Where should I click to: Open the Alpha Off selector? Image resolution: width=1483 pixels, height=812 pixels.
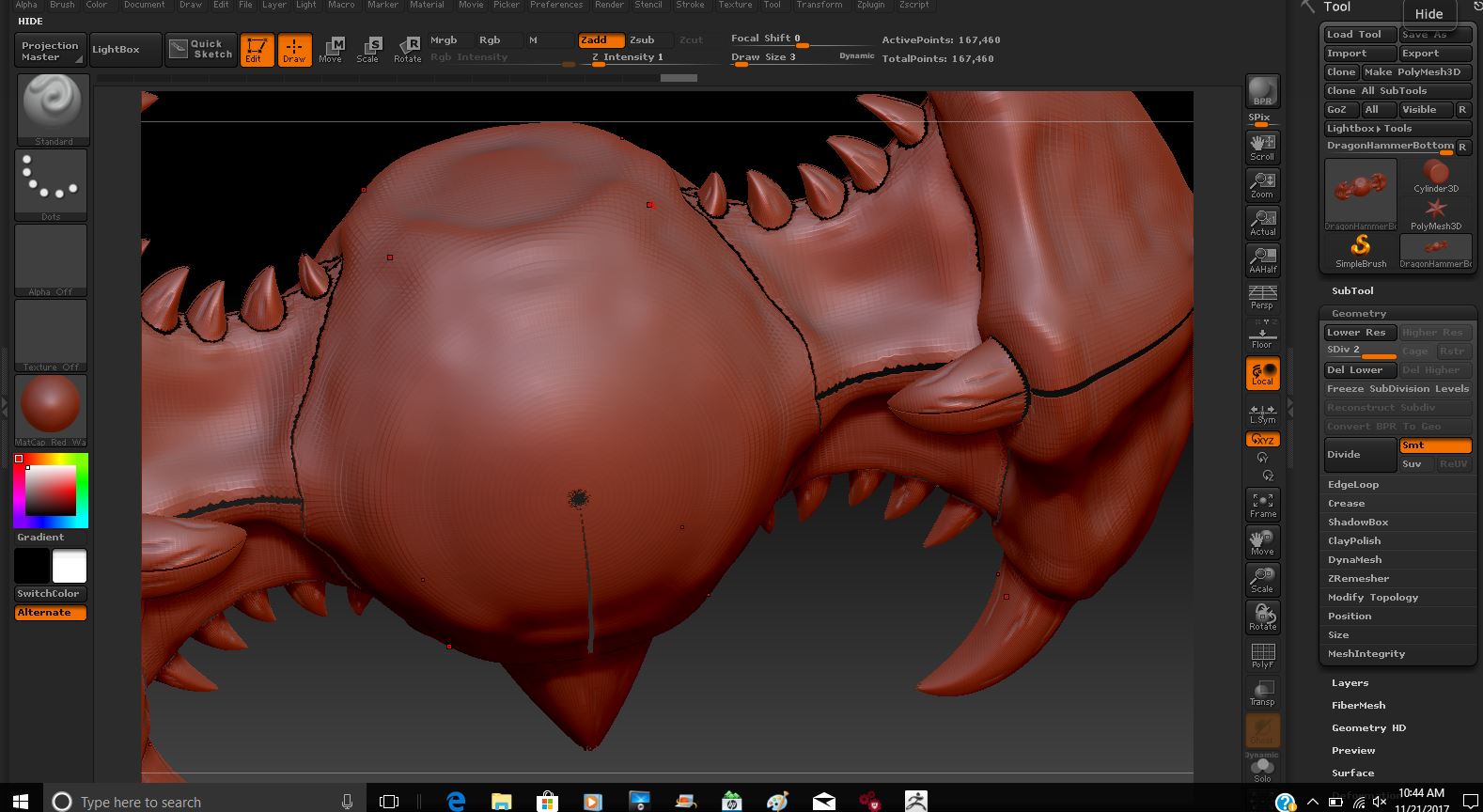click(x=53, y=260)
